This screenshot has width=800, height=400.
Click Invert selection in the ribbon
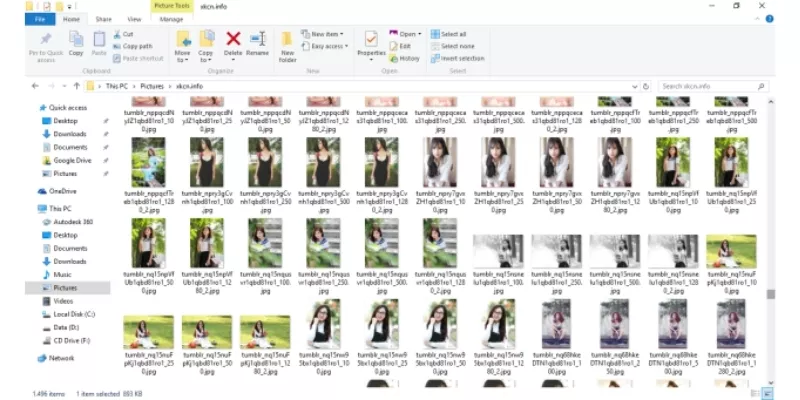458,59
